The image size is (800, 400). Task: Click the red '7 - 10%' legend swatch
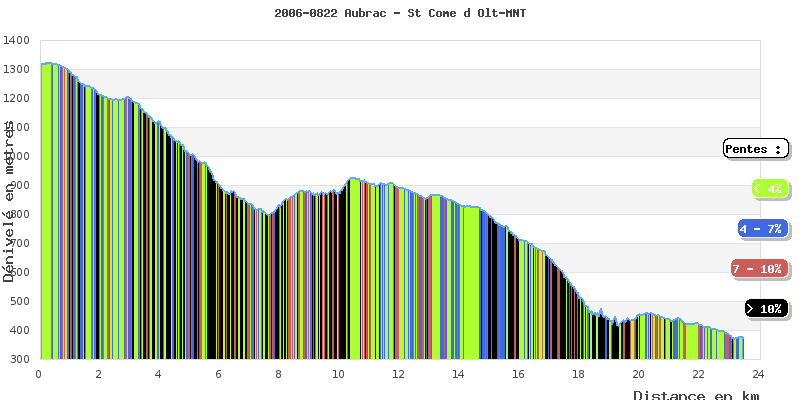tap(755, 269)
